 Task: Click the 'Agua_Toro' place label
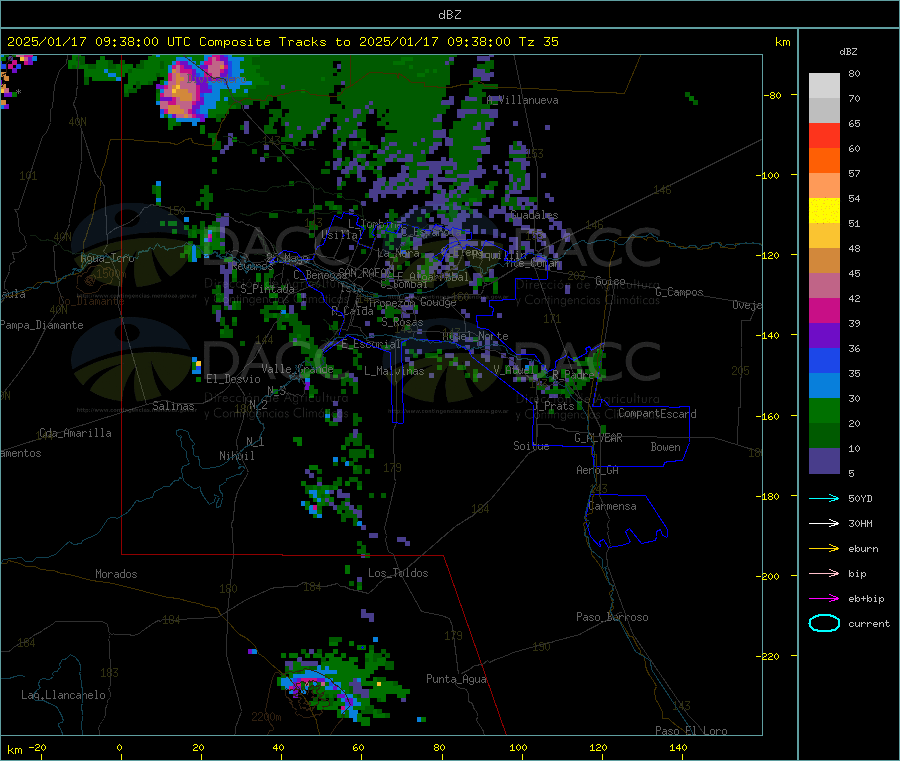tap(107, 258)
